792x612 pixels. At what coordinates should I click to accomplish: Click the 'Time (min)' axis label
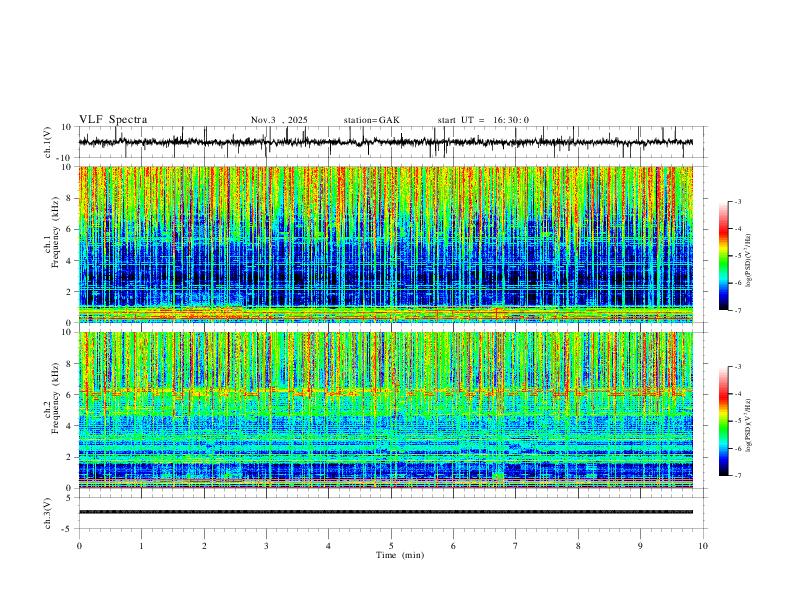[x=400, y=555]
